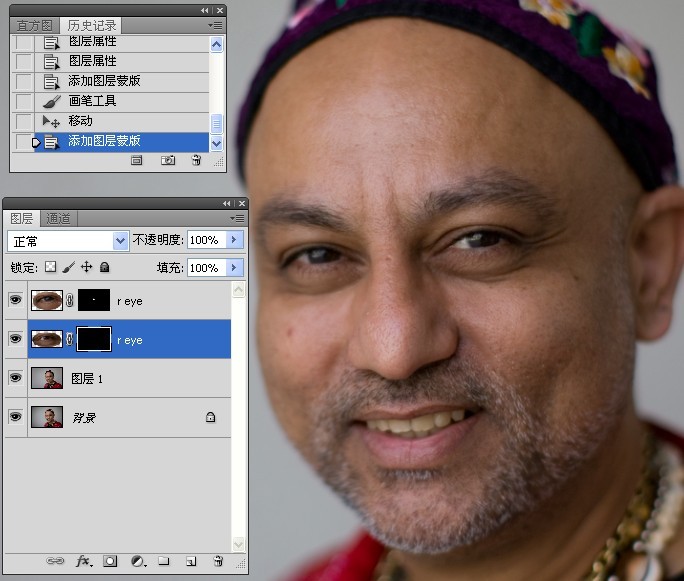Select the selected r eye layer mask
Image resolution: width=684 pixels, height=581 pixels.
94,339
